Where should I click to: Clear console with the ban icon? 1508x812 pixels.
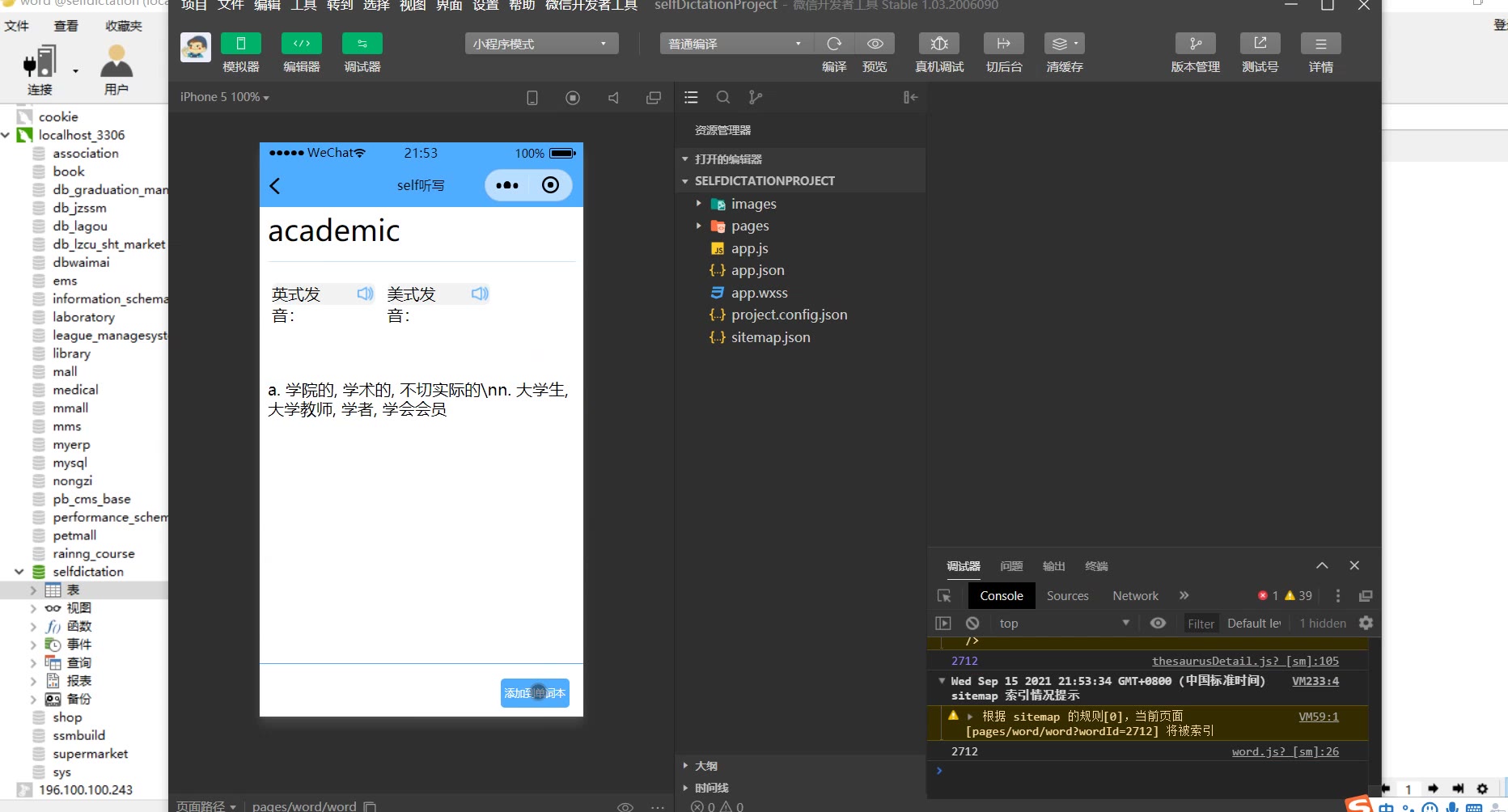pos(972,623)
